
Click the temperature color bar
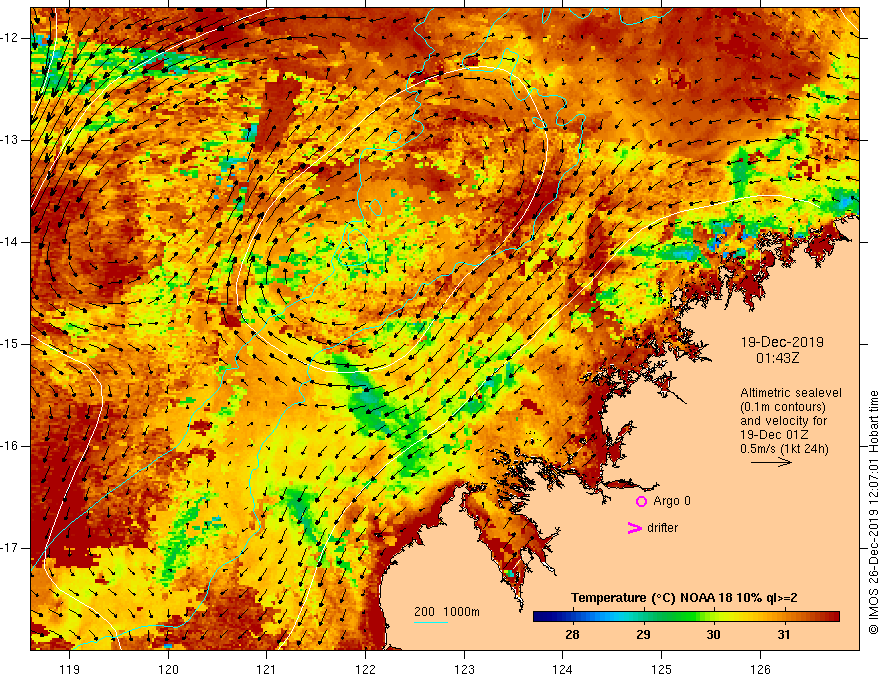click(x=686, y=617)
